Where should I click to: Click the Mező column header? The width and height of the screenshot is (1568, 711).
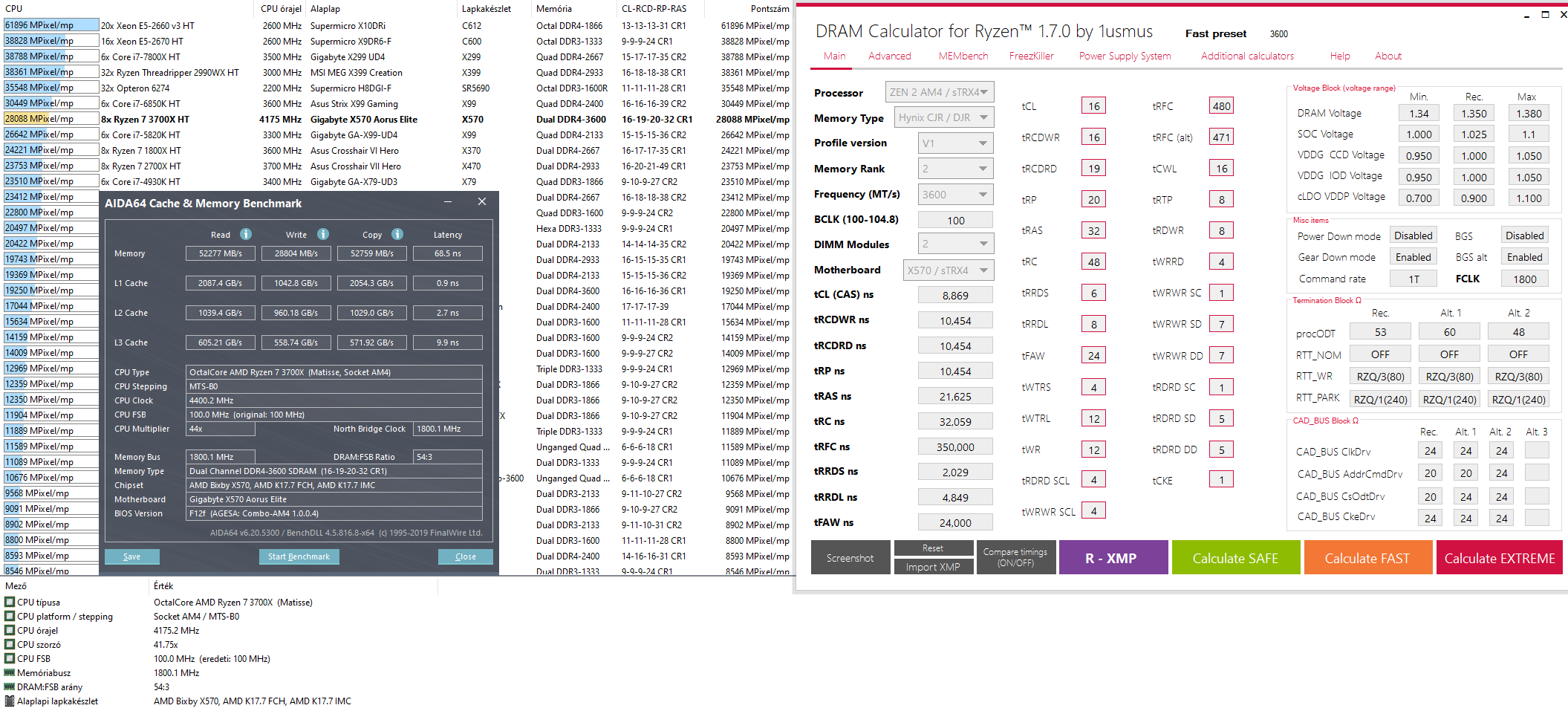click(x=16, y=586)
